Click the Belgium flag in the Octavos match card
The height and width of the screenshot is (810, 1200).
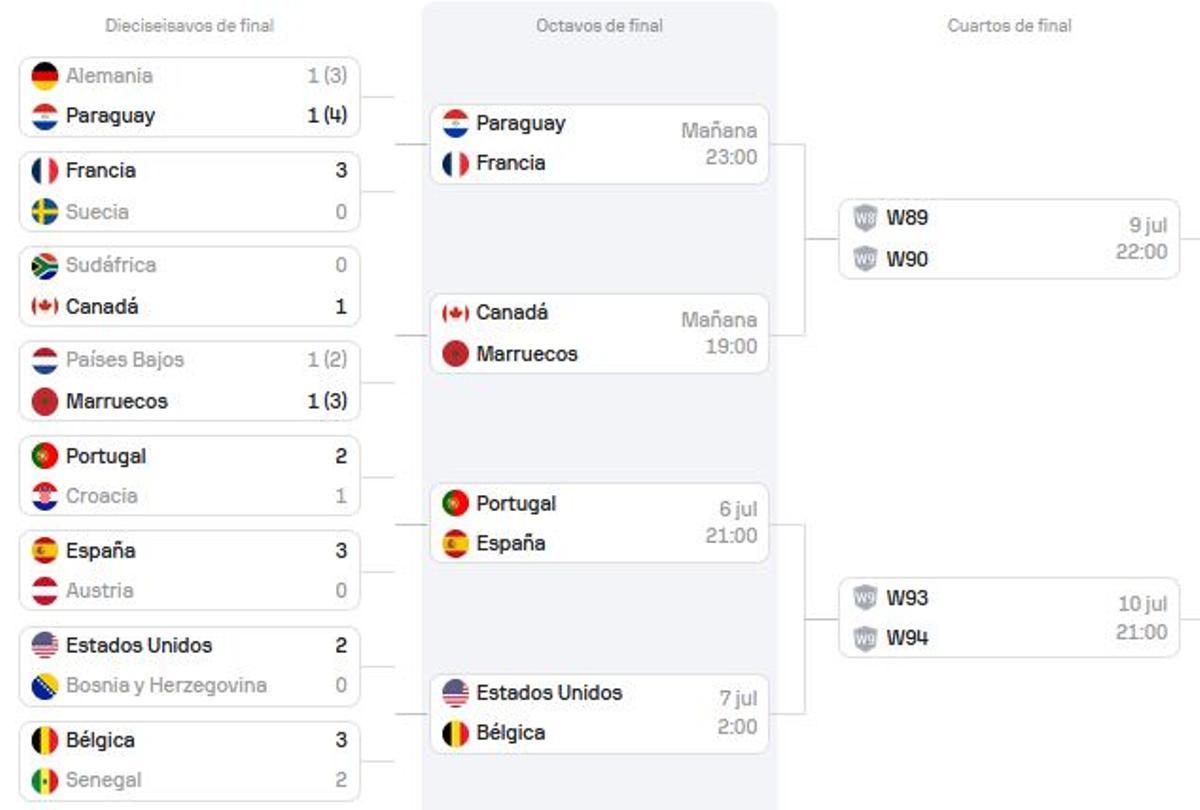pyautogui.click(x=456, y=733)
